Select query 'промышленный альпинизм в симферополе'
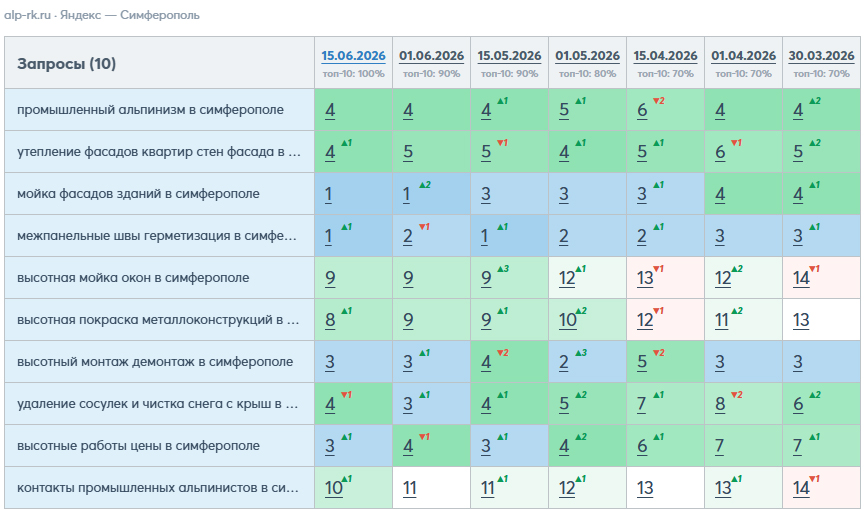The width and height of the screenshot is (866, 510). coord(150,109)
